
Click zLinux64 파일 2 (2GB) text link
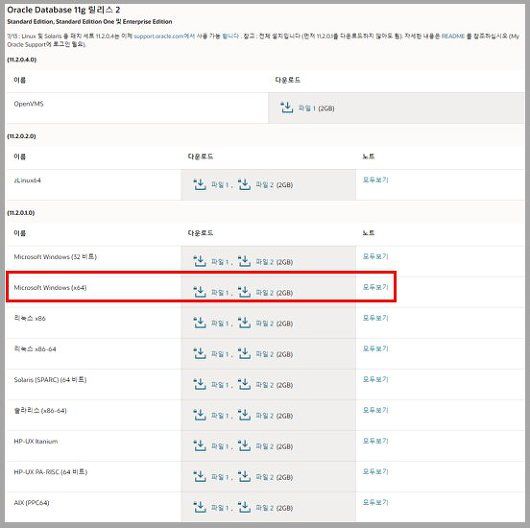coord(274,185)
